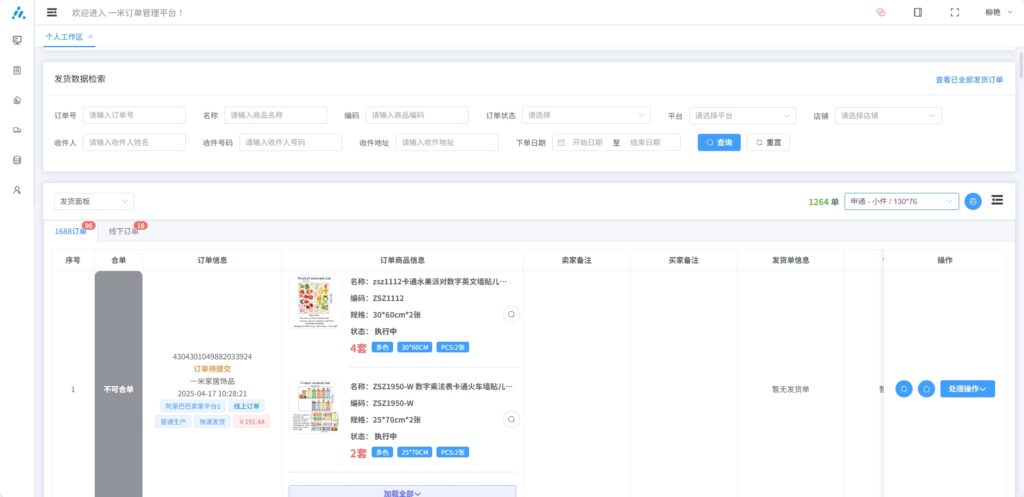Click the magnifier icon beside product ZSZ1112
Image resolution: width=1024 pixels, height=497 pixels.
point(511,314)
